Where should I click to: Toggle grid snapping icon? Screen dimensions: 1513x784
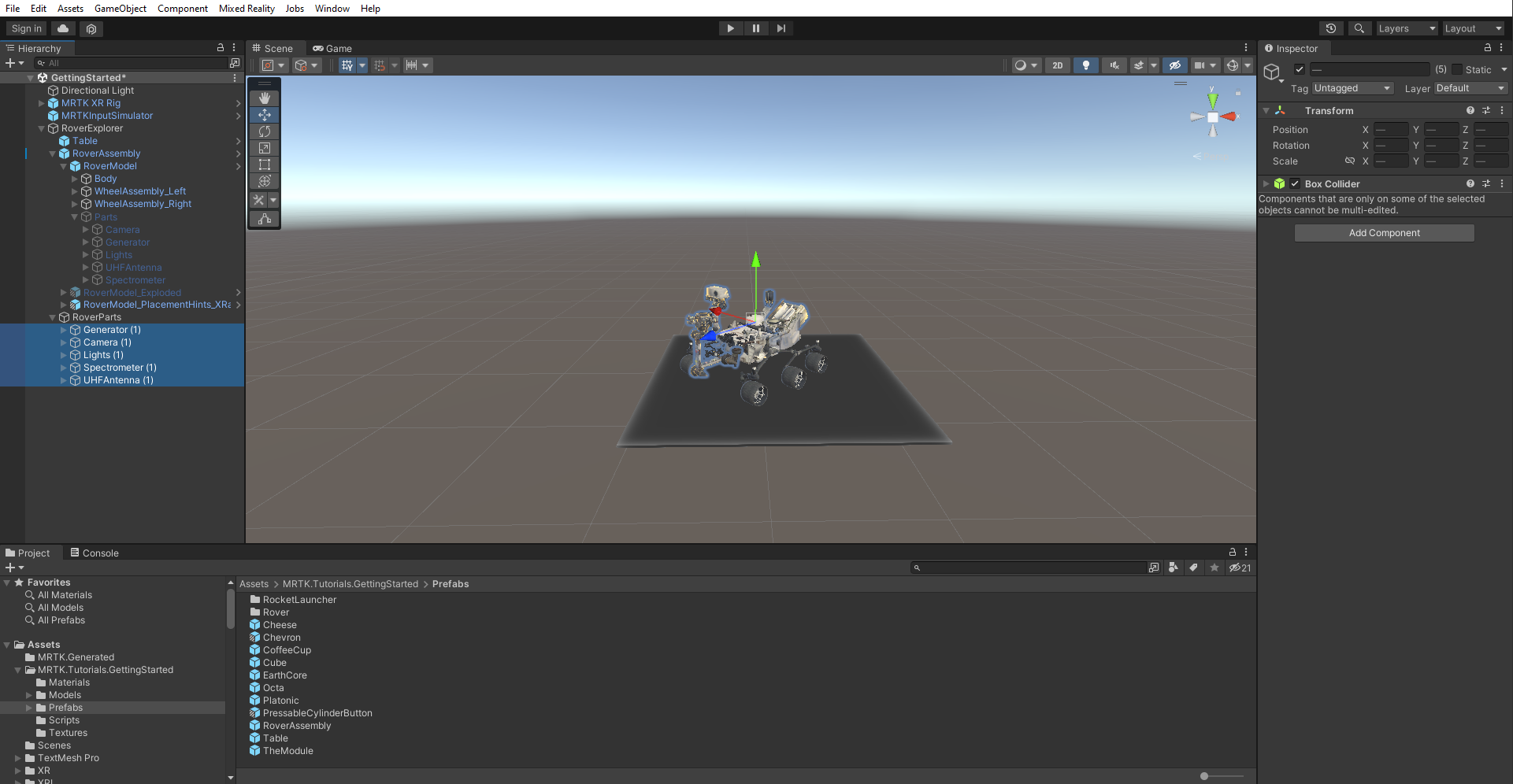pyautogui.click(x=380, y=65)
